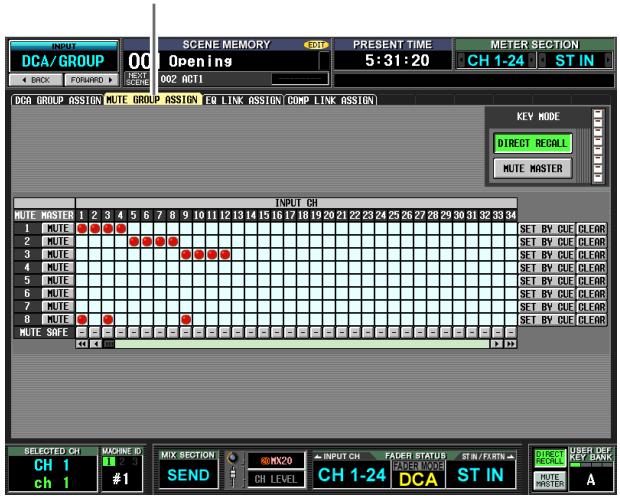The image size is (620, 496).
Task: Assign channel 20 to mute group 4
Action: 329,268
